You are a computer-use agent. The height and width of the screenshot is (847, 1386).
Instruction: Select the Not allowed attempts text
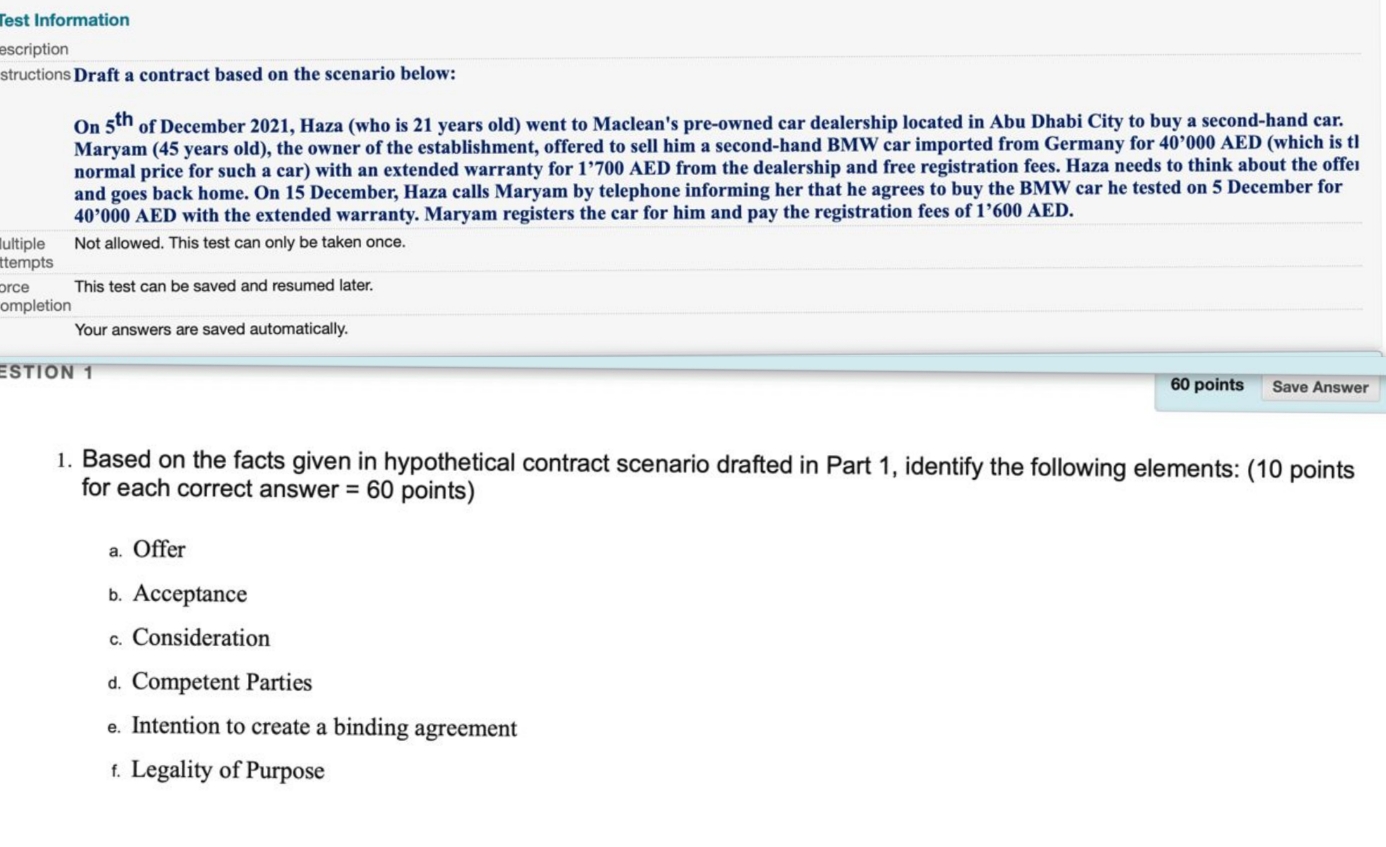(x=239, y=243)
